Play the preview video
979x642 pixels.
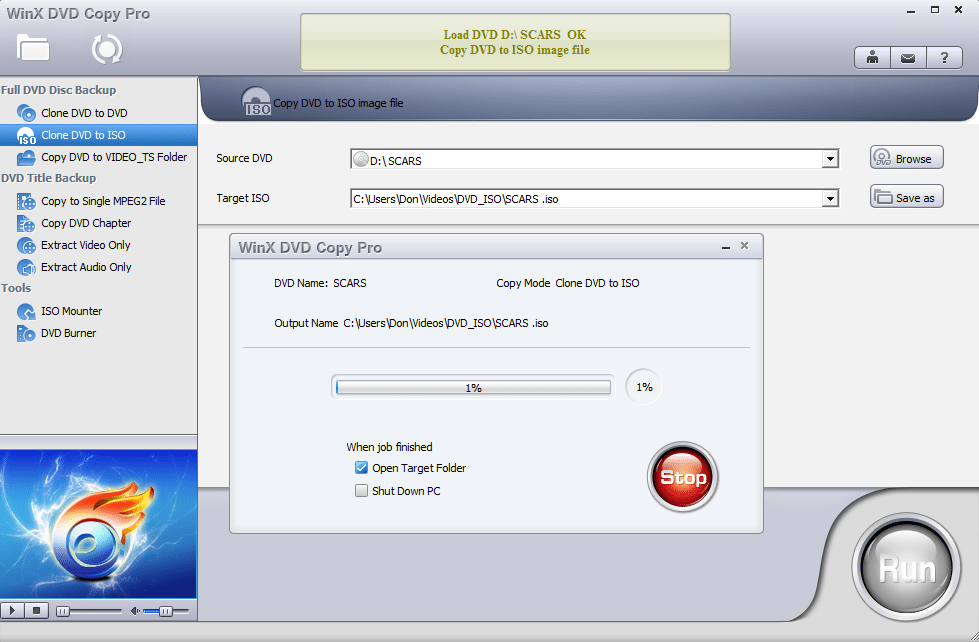pos(12,610)
